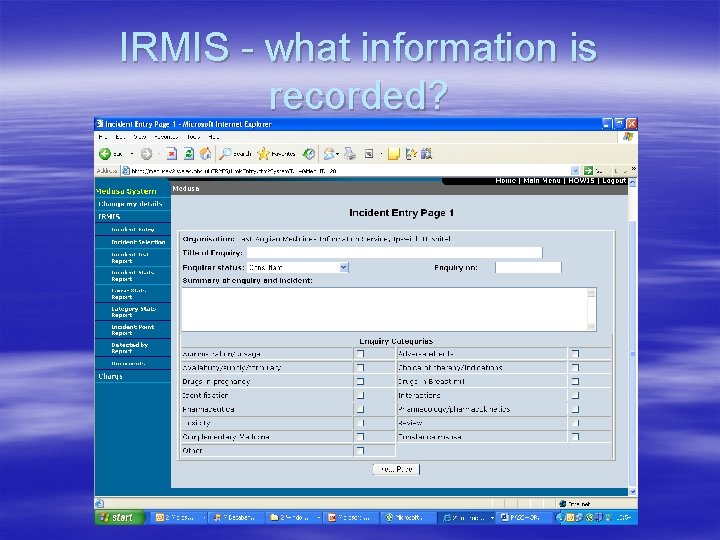
Task: Click the Stop loading icon
Action: tap(172, 154)
